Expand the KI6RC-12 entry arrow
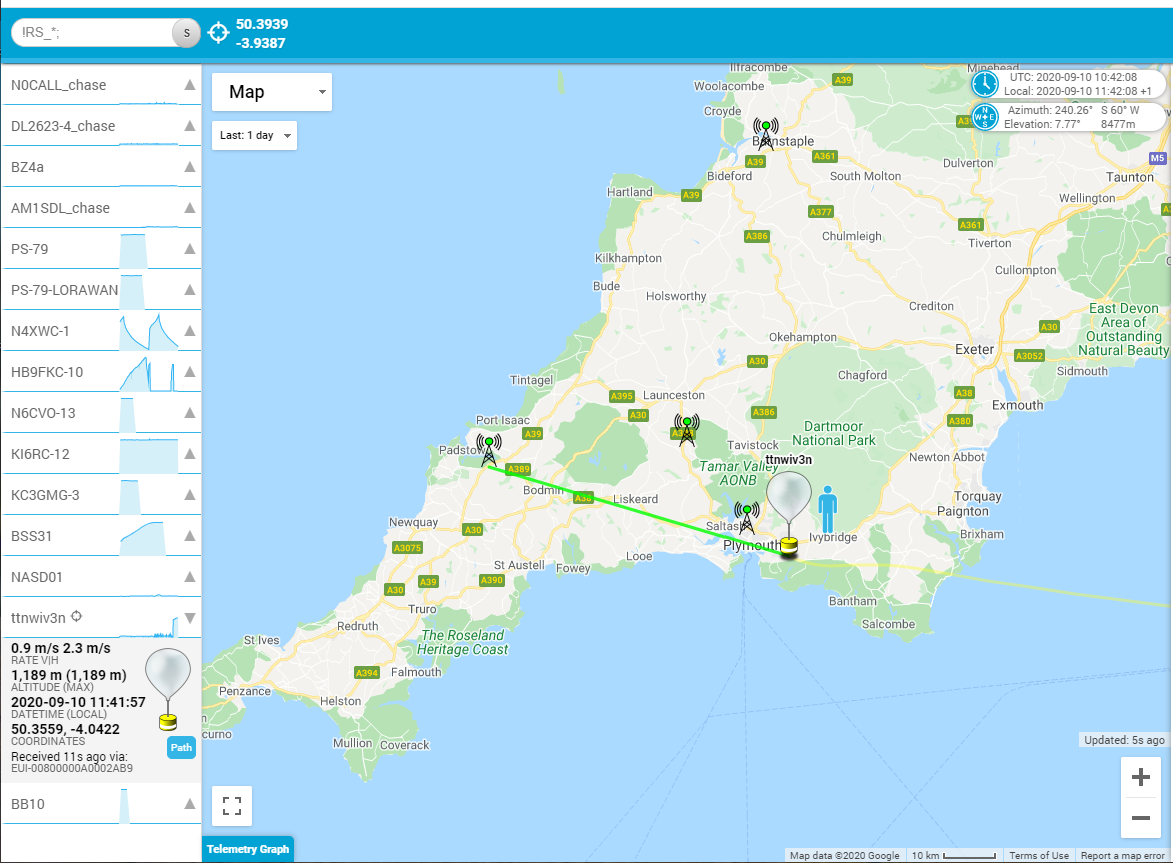 [190, 454]
